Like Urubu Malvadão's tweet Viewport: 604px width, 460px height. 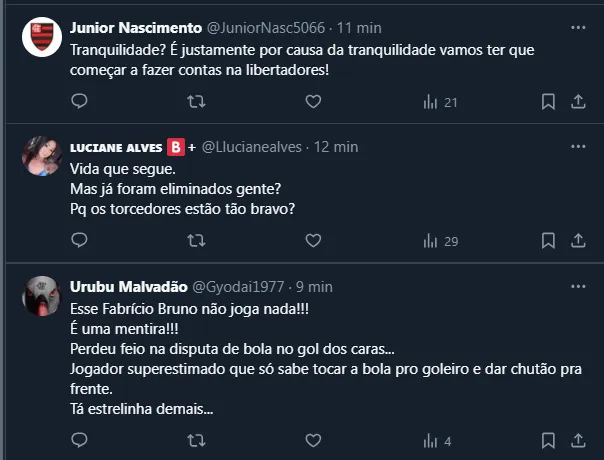click(313, 440)
